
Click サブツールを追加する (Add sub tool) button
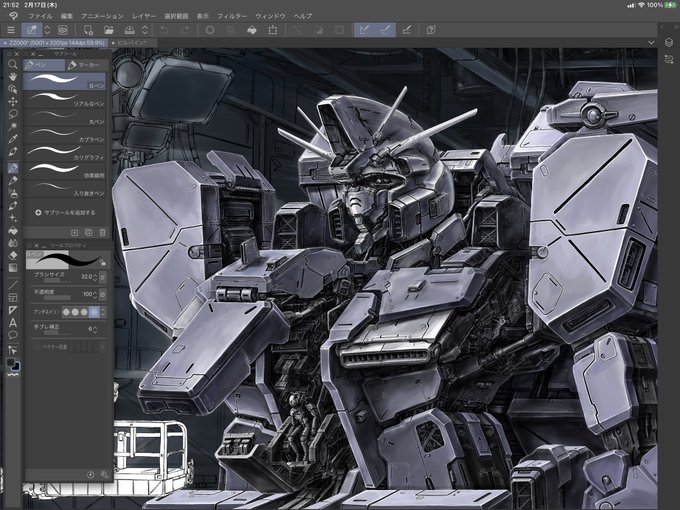coord(65,212)
